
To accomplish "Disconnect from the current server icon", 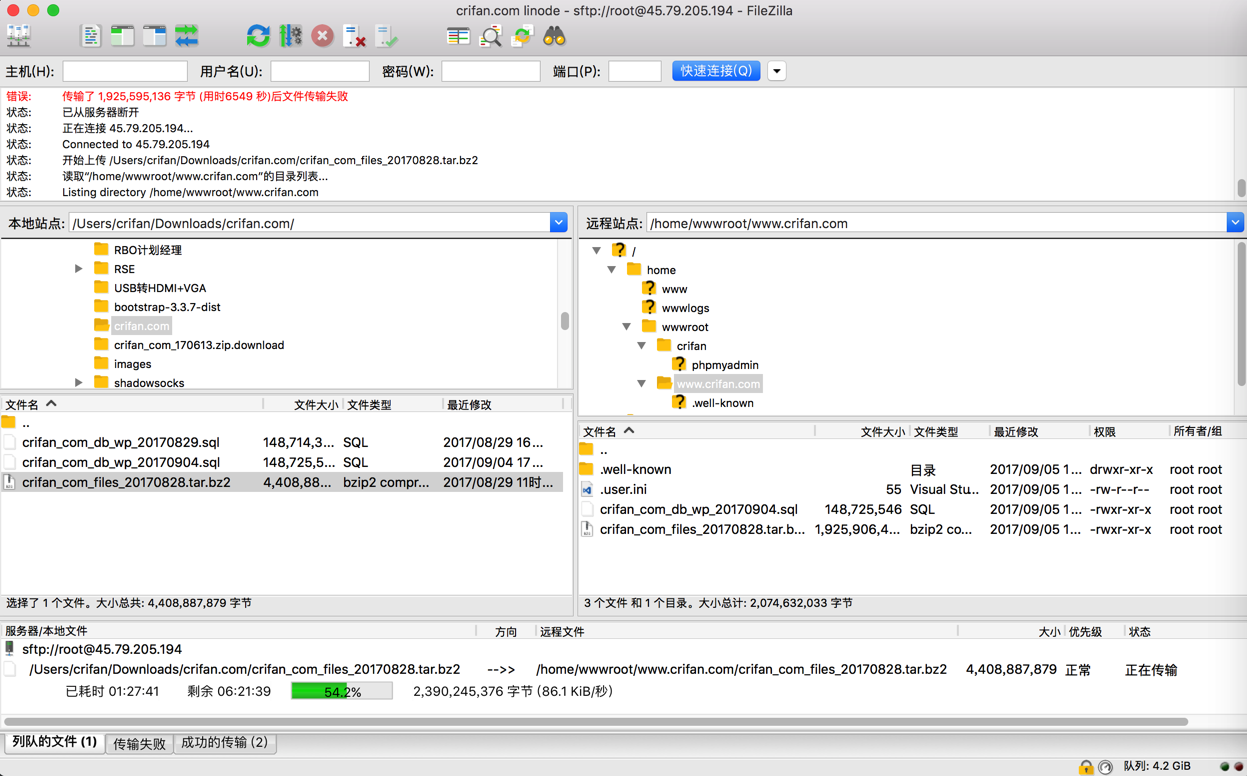I will click(354, 36).
